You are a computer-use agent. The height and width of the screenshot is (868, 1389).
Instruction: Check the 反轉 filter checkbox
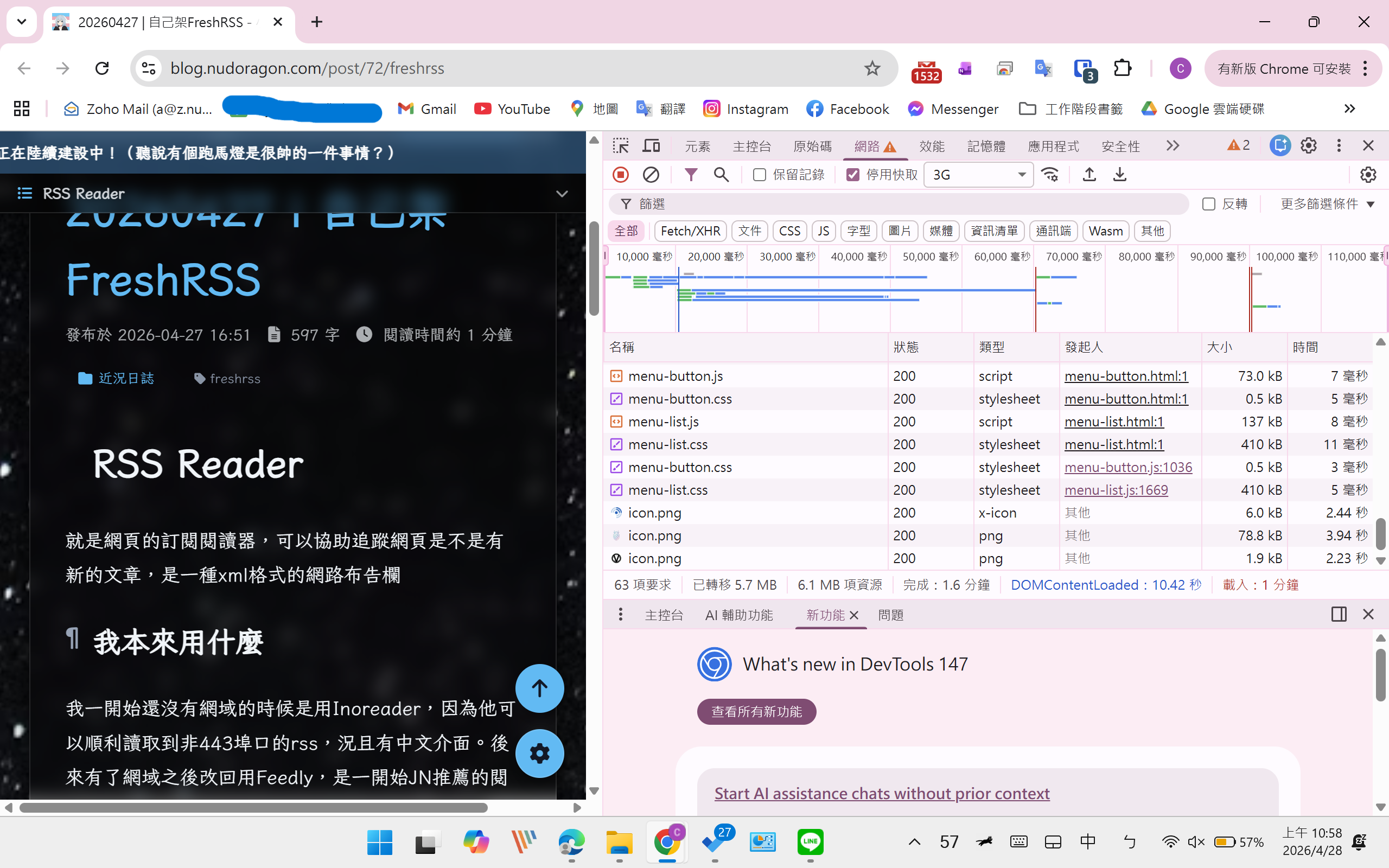pos(1209,204)
